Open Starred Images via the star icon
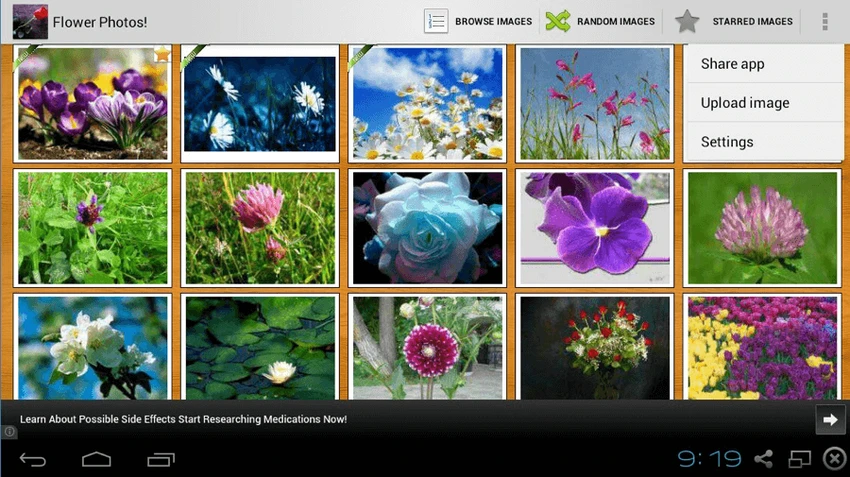The image size is (850, 477). (x=687, y=22)
